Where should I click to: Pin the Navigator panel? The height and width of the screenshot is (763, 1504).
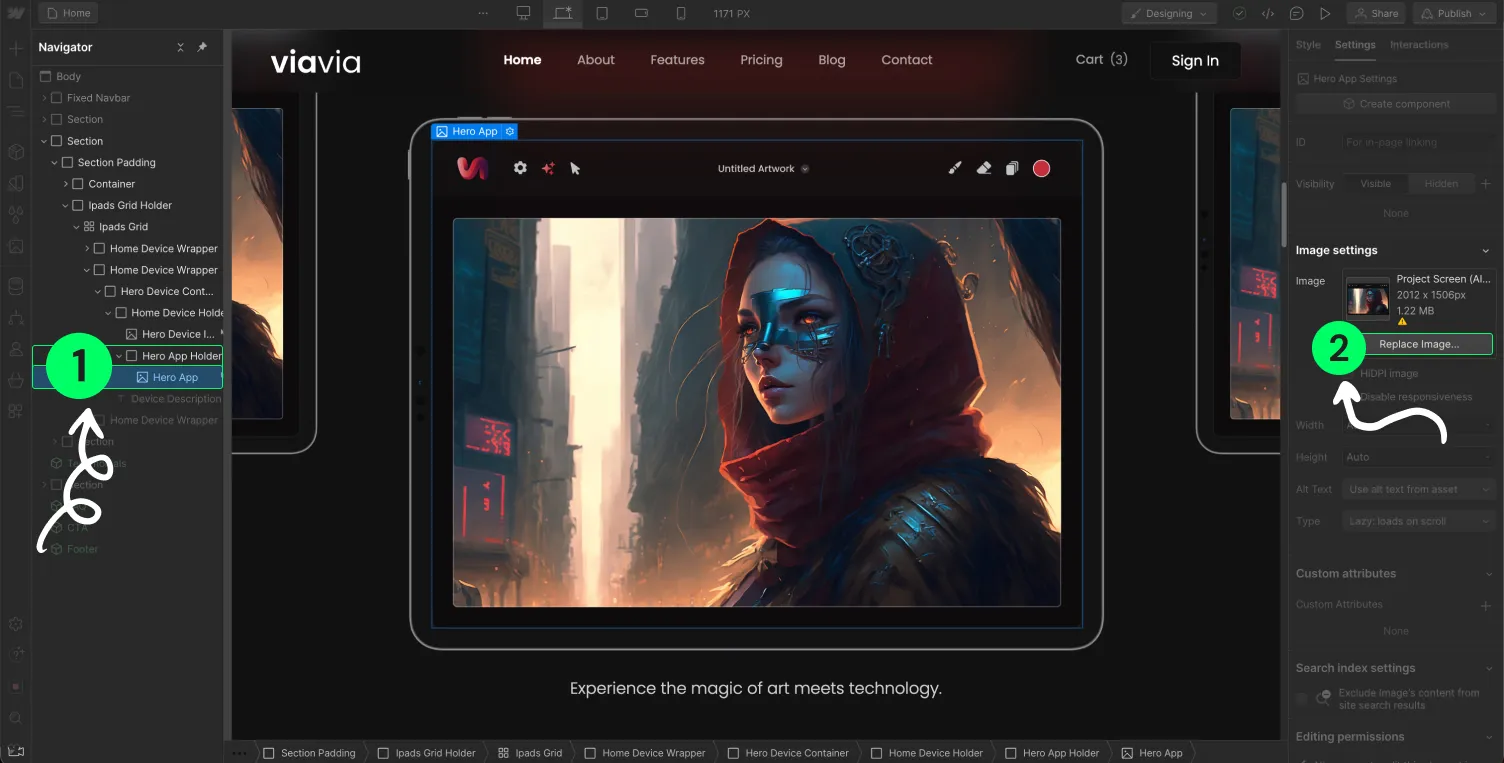pos(202,47)
